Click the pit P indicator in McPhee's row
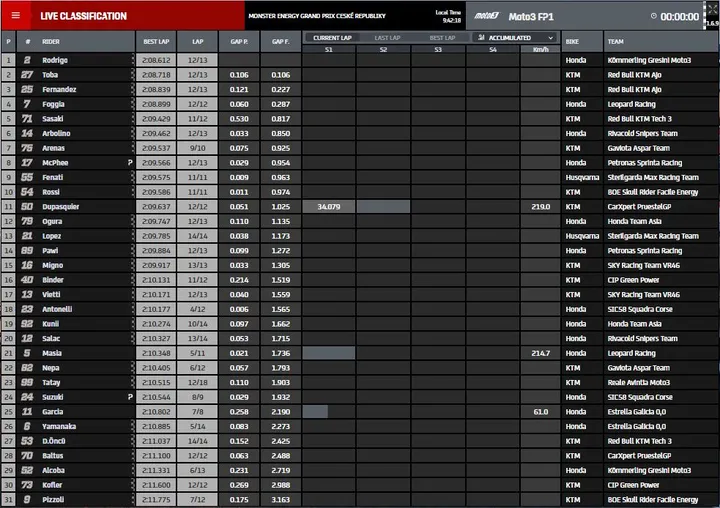Image resolution: width=720 pixels, height=508 pixels. pyautogui.click(x=130, y=163)
